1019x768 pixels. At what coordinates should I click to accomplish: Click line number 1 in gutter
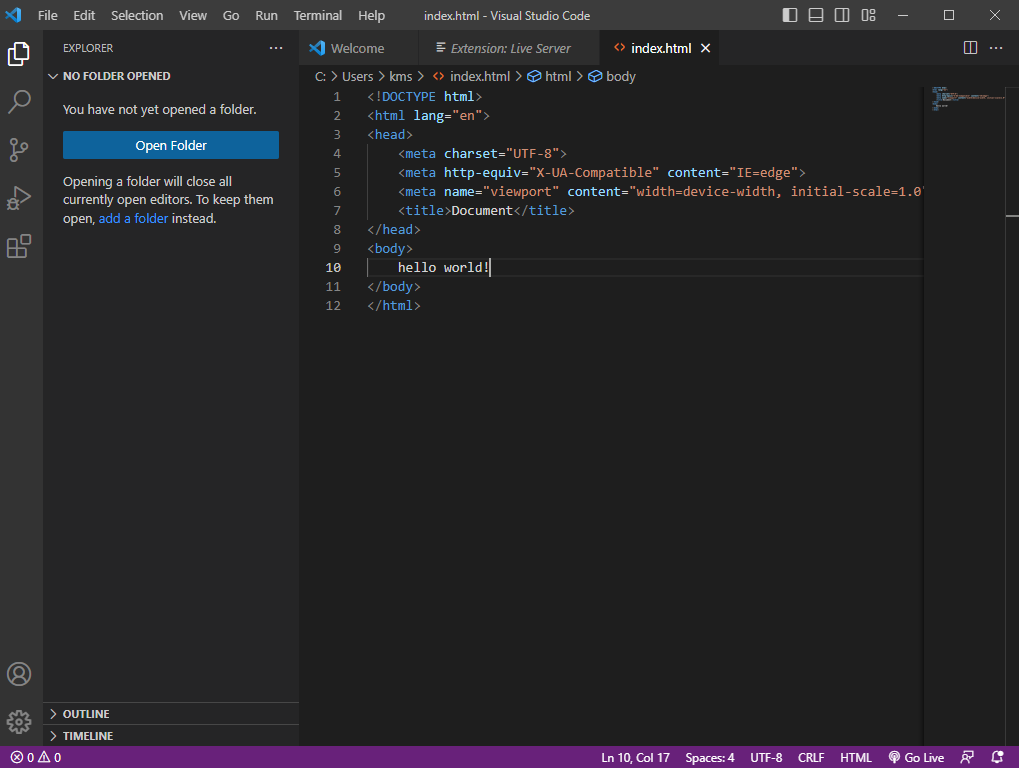coord(337,96)
